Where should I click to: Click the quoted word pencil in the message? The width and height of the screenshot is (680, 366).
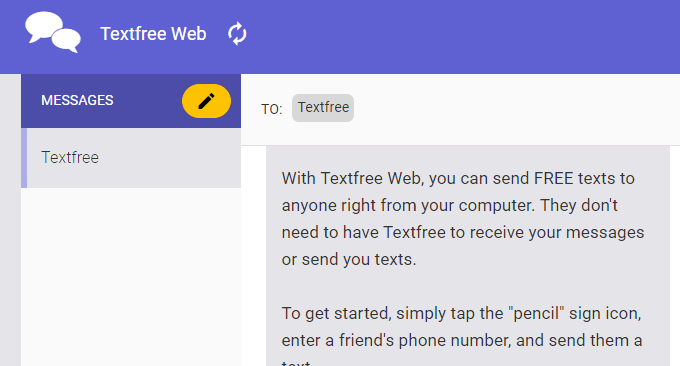click(536, 313)
